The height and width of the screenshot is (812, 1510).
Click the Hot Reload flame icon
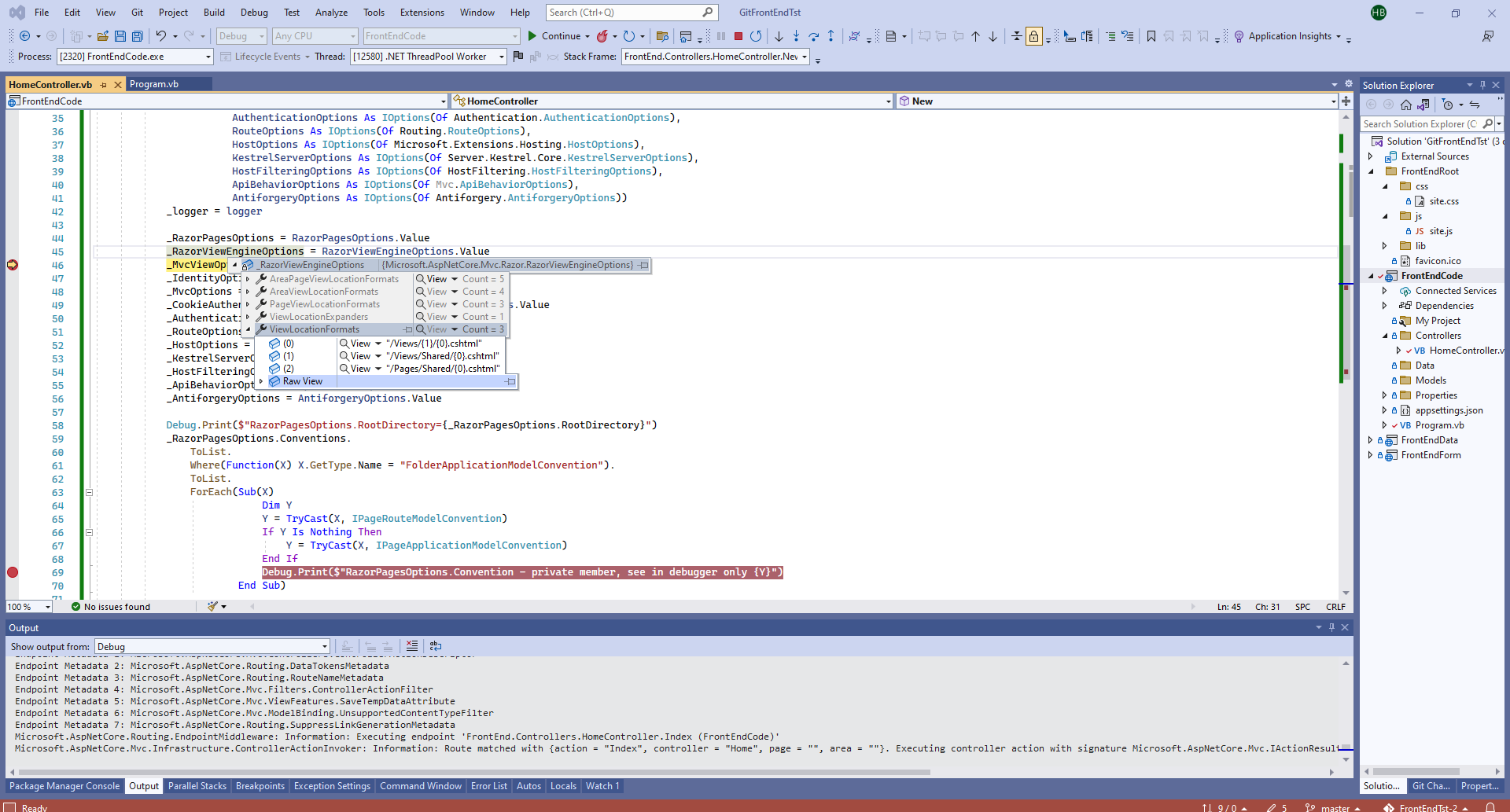[602, 36]
